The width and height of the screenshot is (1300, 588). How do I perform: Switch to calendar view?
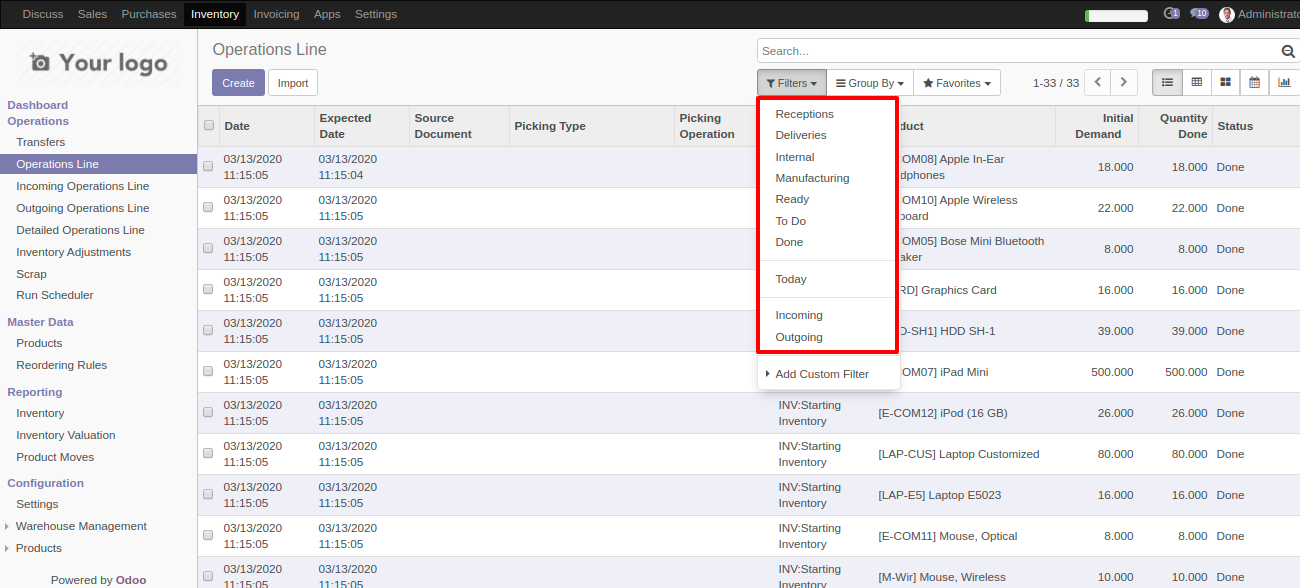tap(1254, 83)
